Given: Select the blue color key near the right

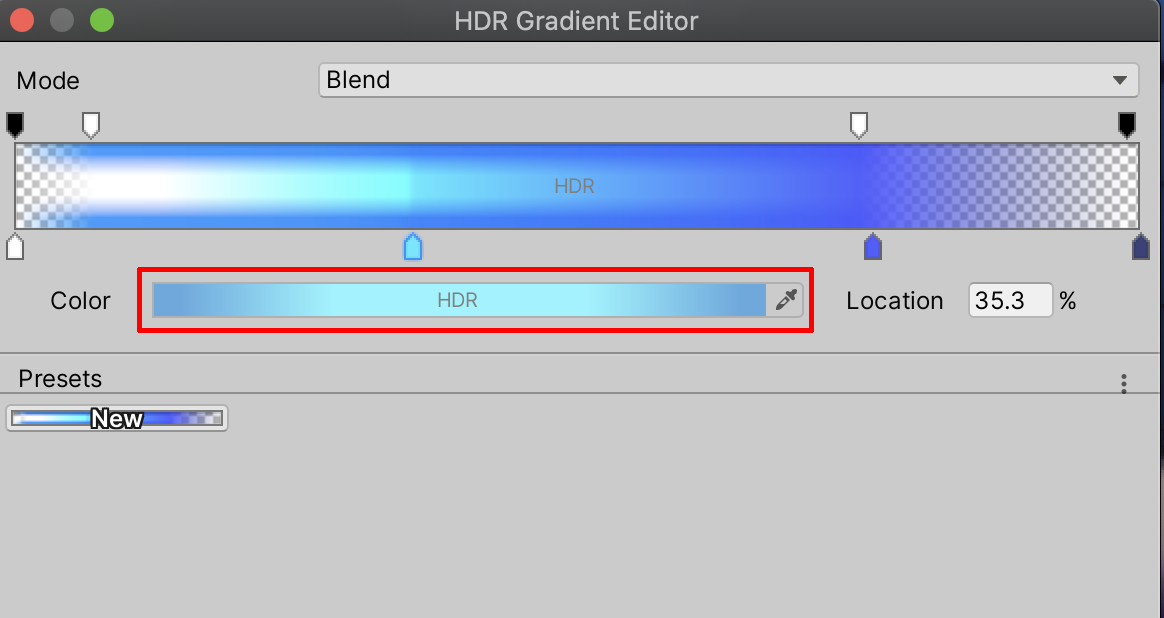Looking at the screenshot, I should click(x=872, y=246).
